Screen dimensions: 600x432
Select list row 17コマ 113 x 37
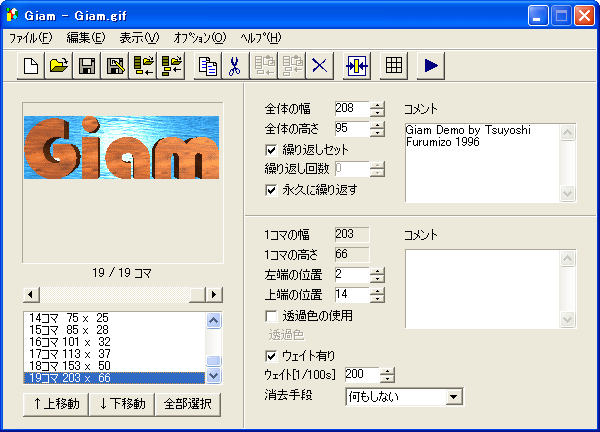click(x=114, y=354)
